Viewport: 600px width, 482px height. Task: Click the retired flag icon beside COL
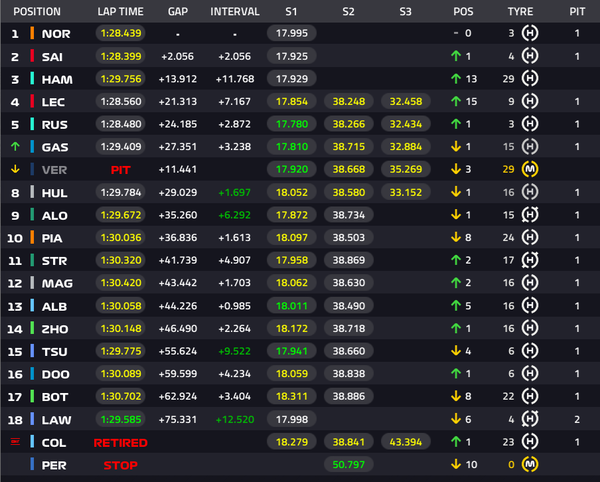pos(15,442)
